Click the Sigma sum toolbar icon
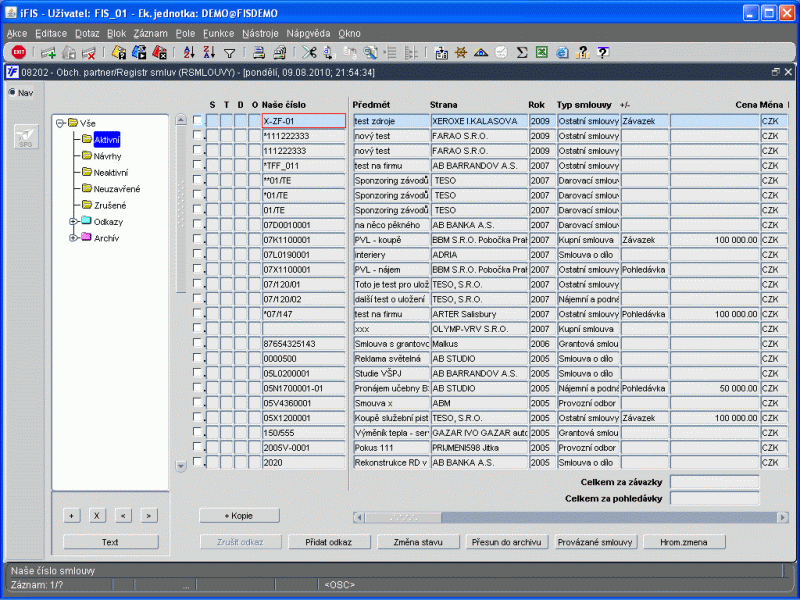 tap(522, 53)
